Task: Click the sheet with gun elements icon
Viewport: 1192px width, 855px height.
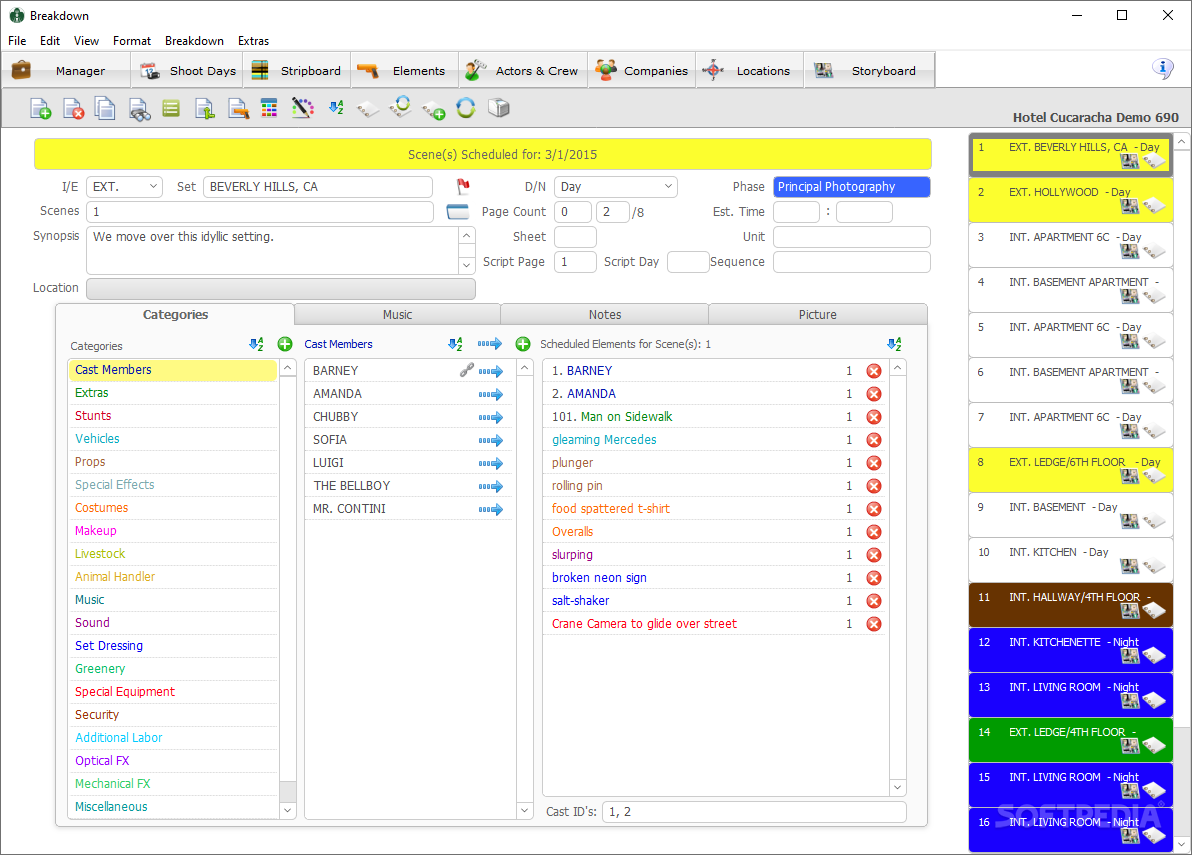Action: coord(238,109)
